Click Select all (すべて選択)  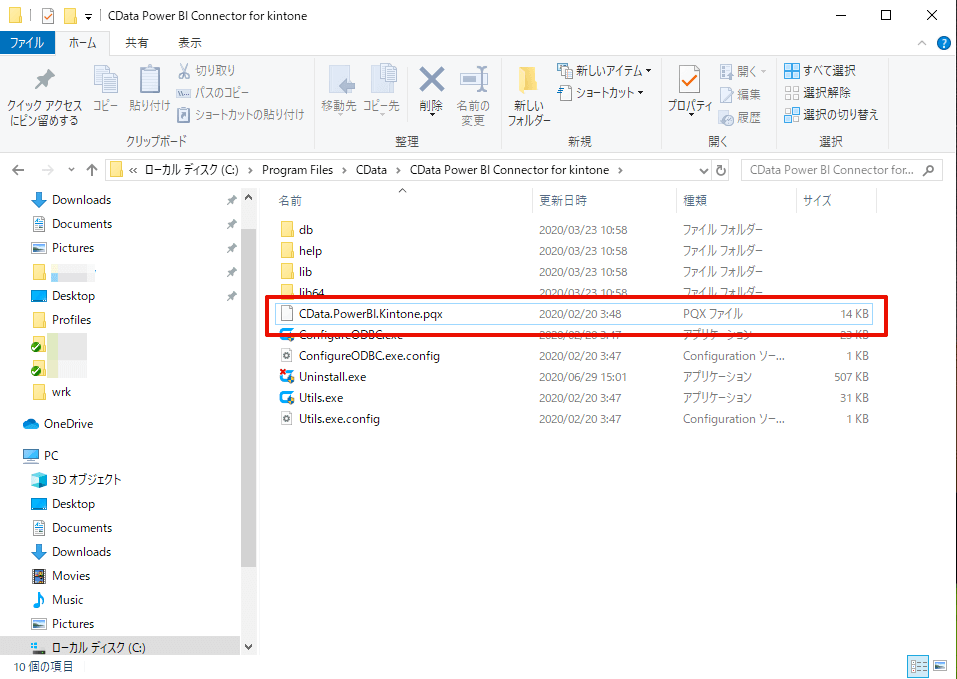(x=820, y=71)
